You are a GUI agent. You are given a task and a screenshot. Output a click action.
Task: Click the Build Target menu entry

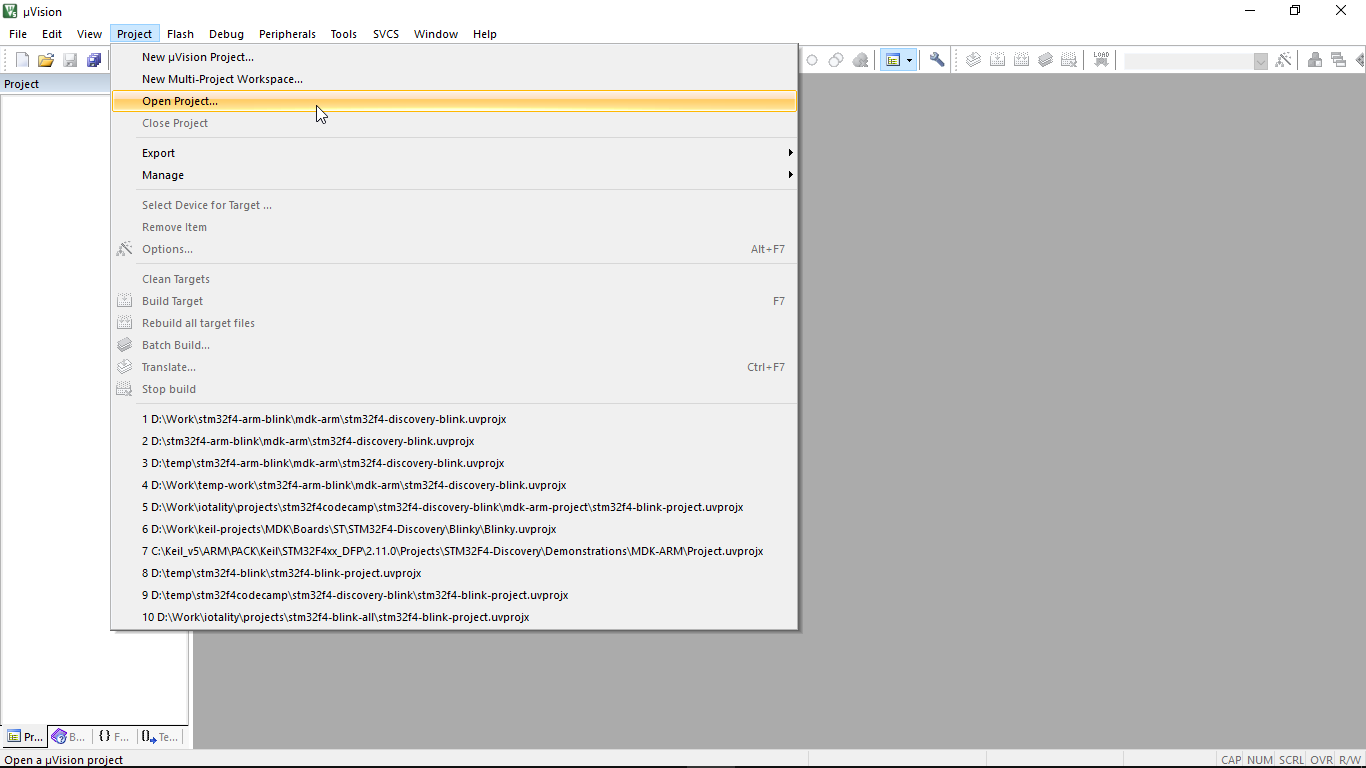[454, 301]
